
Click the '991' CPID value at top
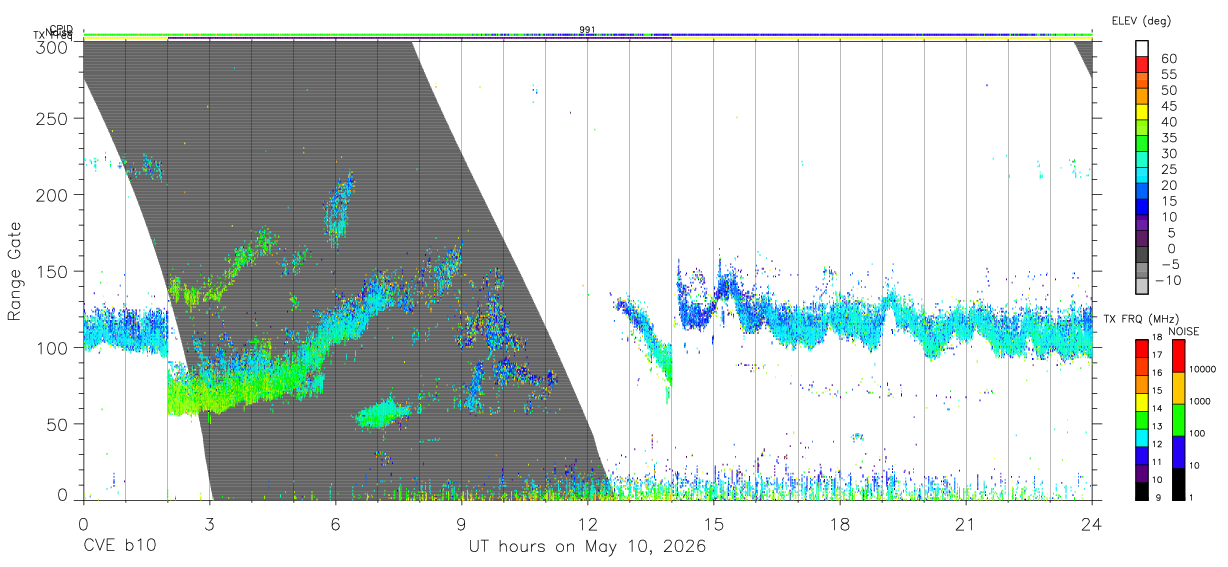pos(587,30)
